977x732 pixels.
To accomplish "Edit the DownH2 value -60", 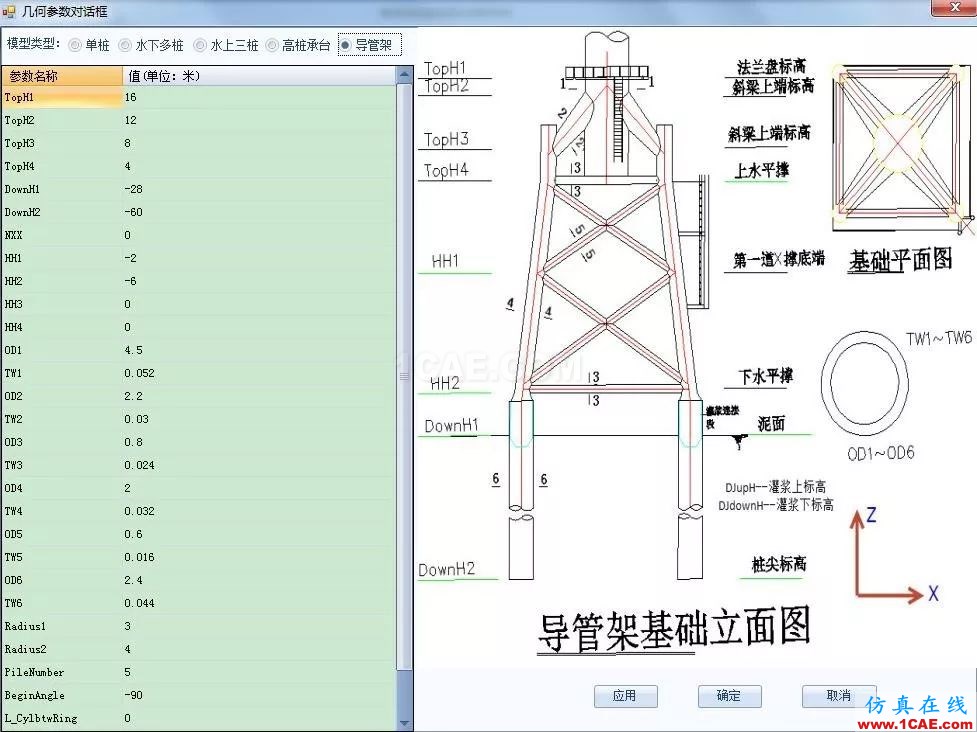I will [259, 212].
